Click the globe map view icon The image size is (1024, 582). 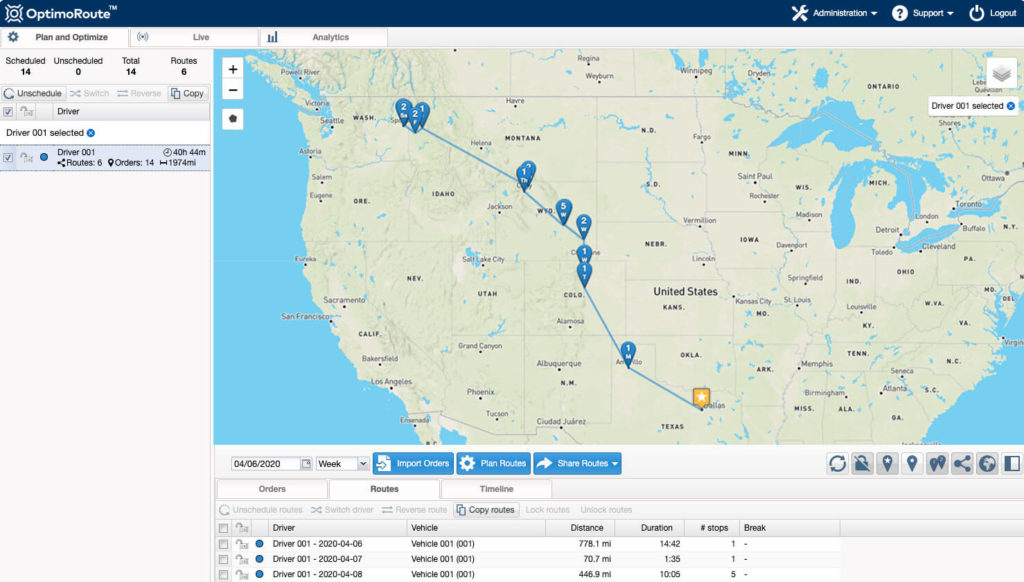(986, 463)
